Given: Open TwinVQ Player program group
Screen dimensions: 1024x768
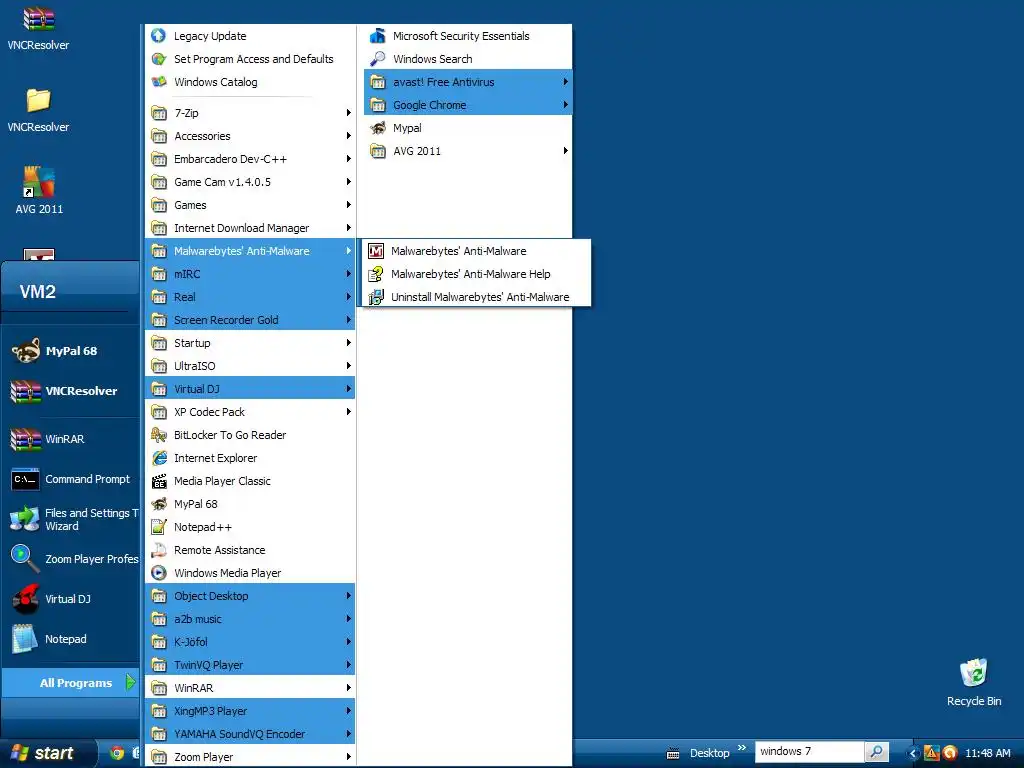Looking at the screenshot, I should coord(249,665).
